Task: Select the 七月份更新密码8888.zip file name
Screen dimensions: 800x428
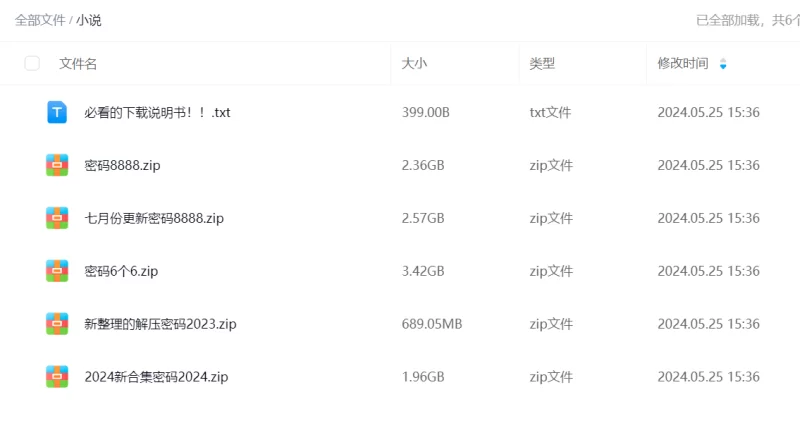Action: pyautogui.click(x=154, y=218)
